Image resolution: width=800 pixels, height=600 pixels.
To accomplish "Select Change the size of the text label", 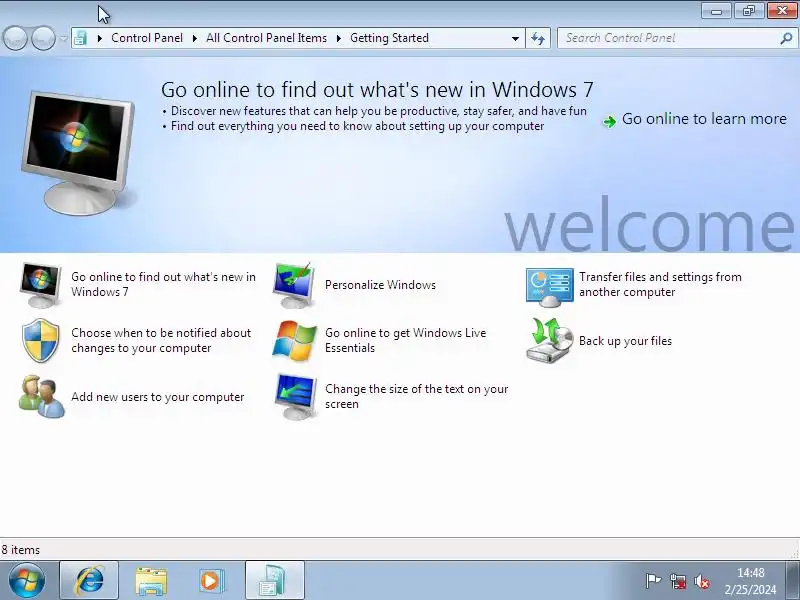I will [416, 396].
